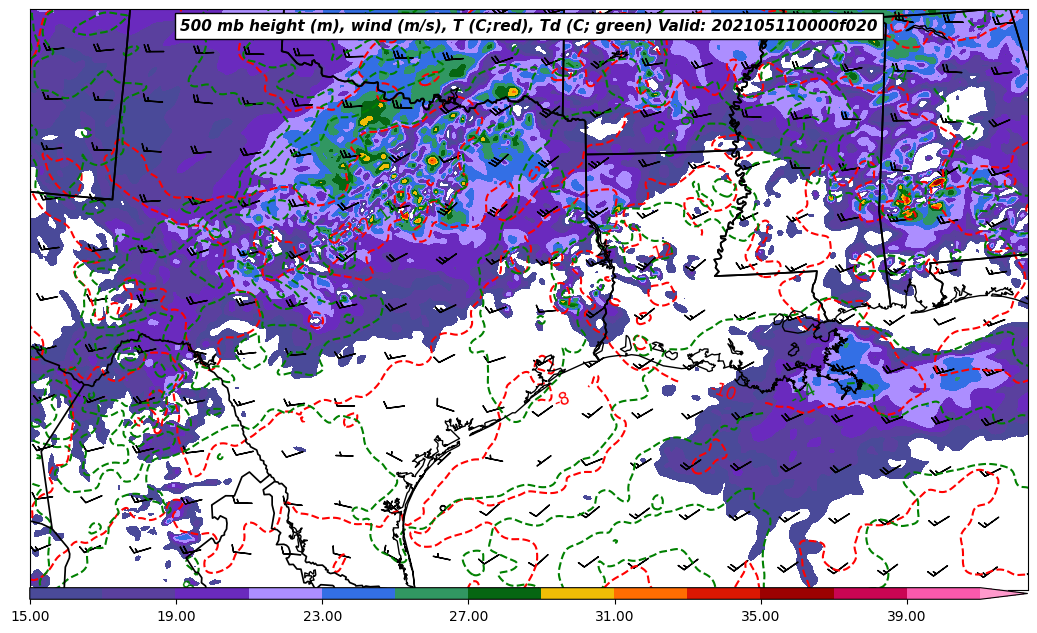Click the red -10 temperature contour label
This screenshot has height=633, width=1037.
click(x=725, y=392)
